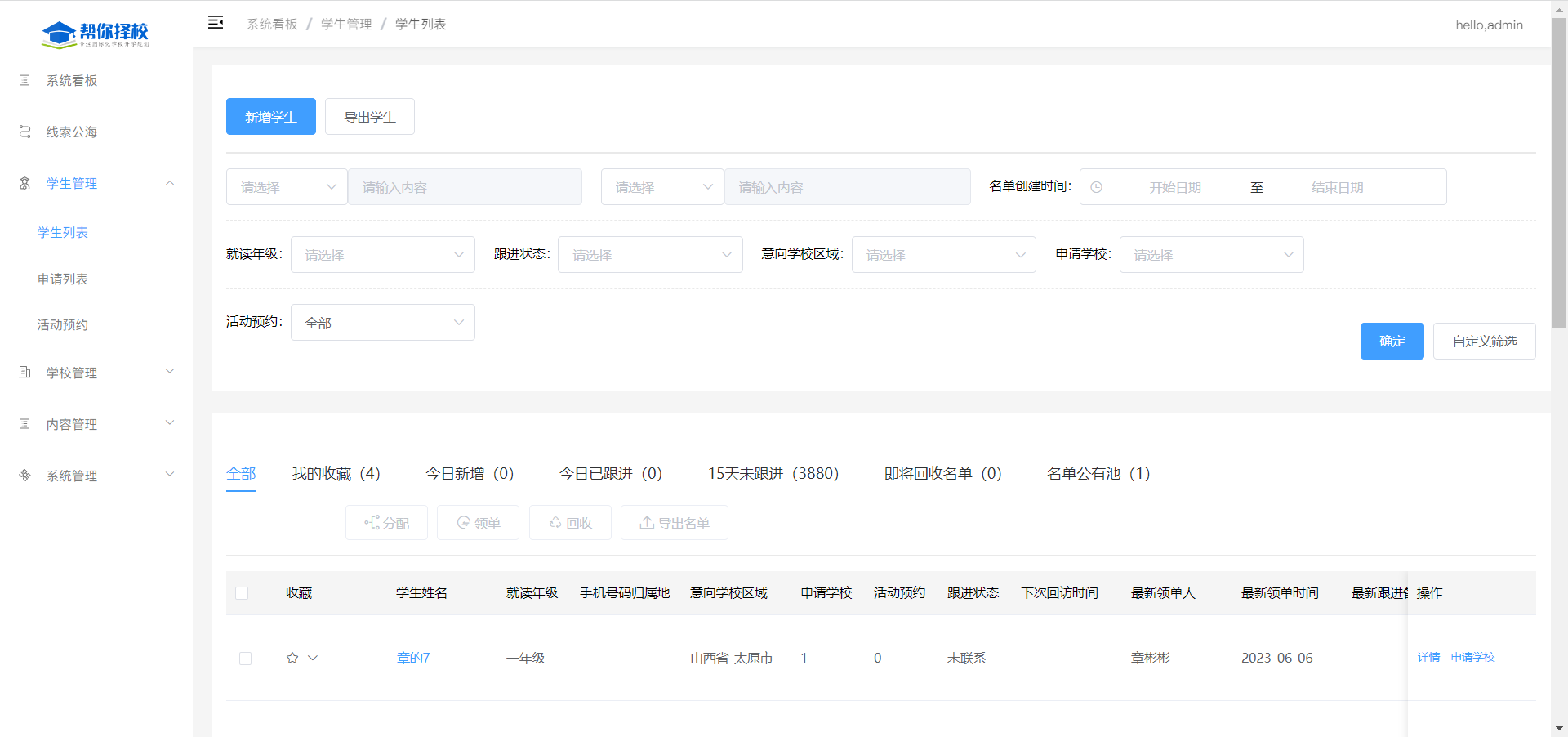The width and height of the screenshot is (1568, 737).
Task: Click the 跟进状态 column header
Action: click(973, 593)
